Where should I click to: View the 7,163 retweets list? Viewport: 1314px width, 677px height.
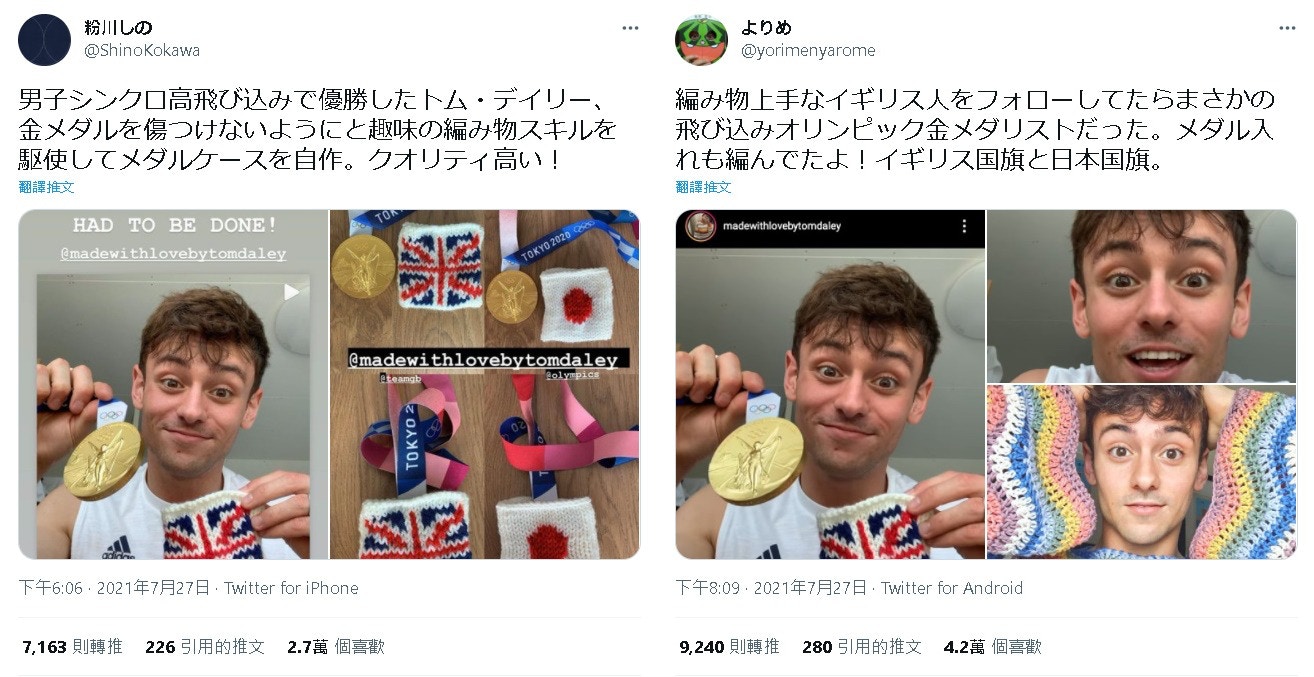coord(71,647)
